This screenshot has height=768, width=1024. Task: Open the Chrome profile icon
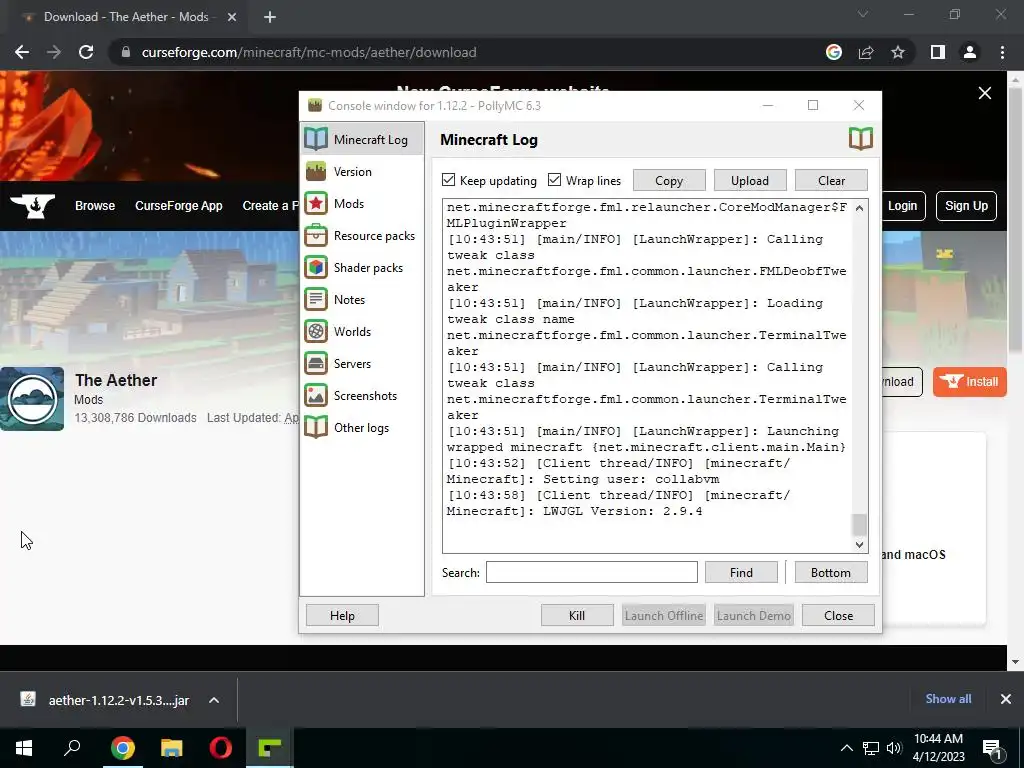click(x=970, y=52)
